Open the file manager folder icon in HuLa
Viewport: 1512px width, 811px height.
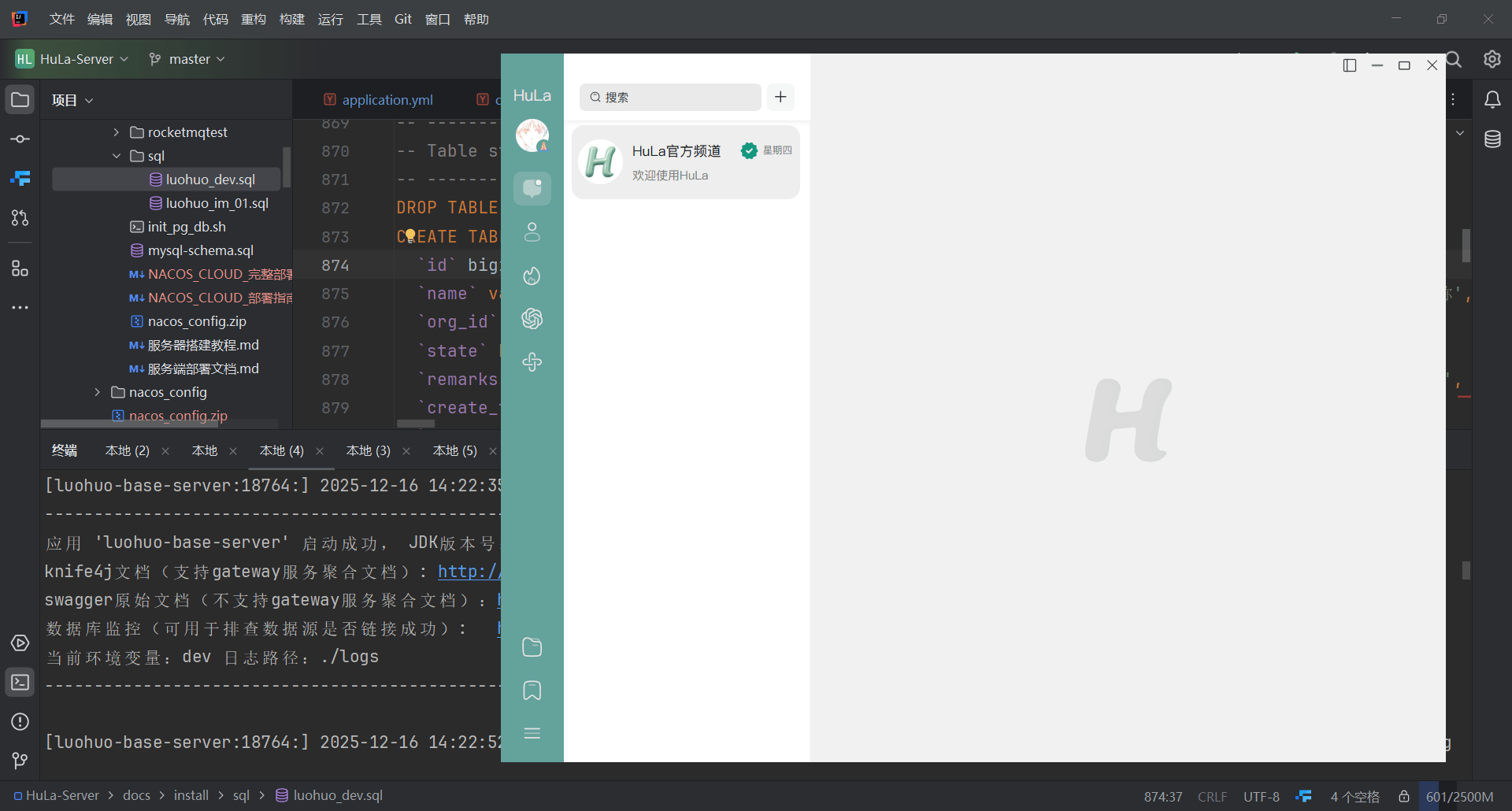coord(532,647)
